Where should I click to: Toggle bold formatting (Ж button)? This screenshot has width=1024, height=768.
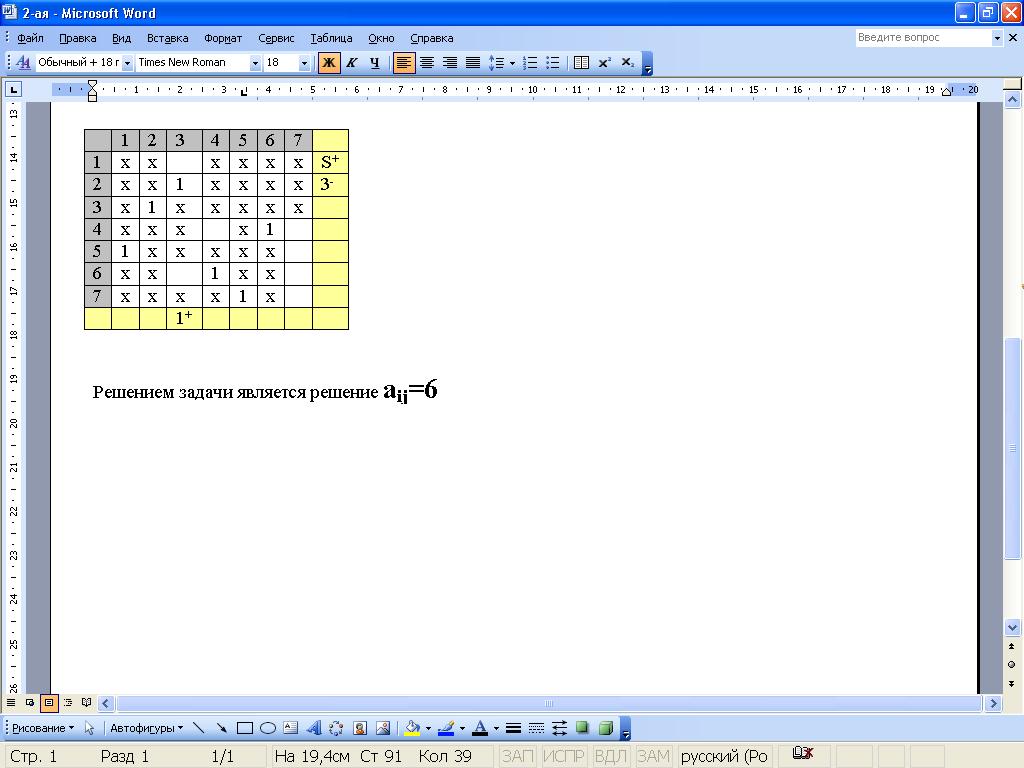(329, 63)
